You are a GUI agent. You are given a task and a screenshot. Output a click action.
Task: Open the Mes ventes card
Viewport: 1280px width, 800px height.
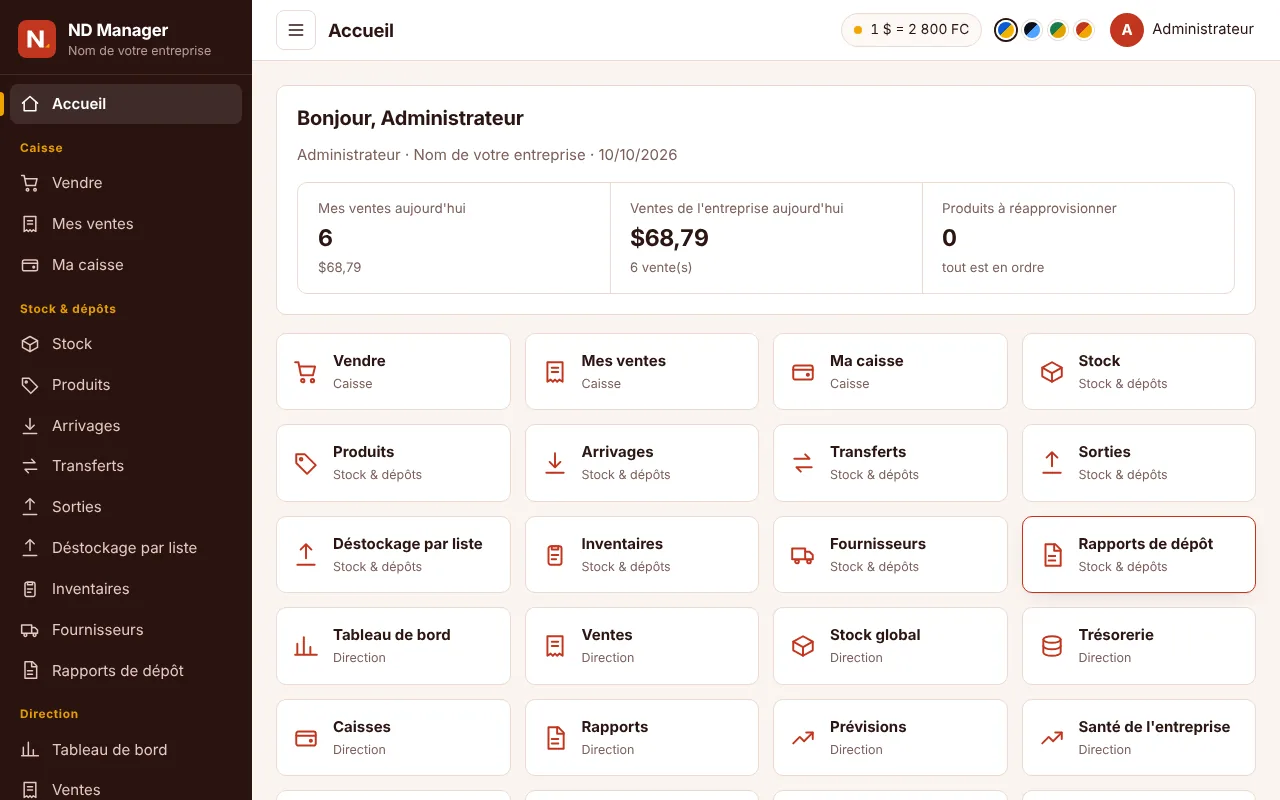642,372
